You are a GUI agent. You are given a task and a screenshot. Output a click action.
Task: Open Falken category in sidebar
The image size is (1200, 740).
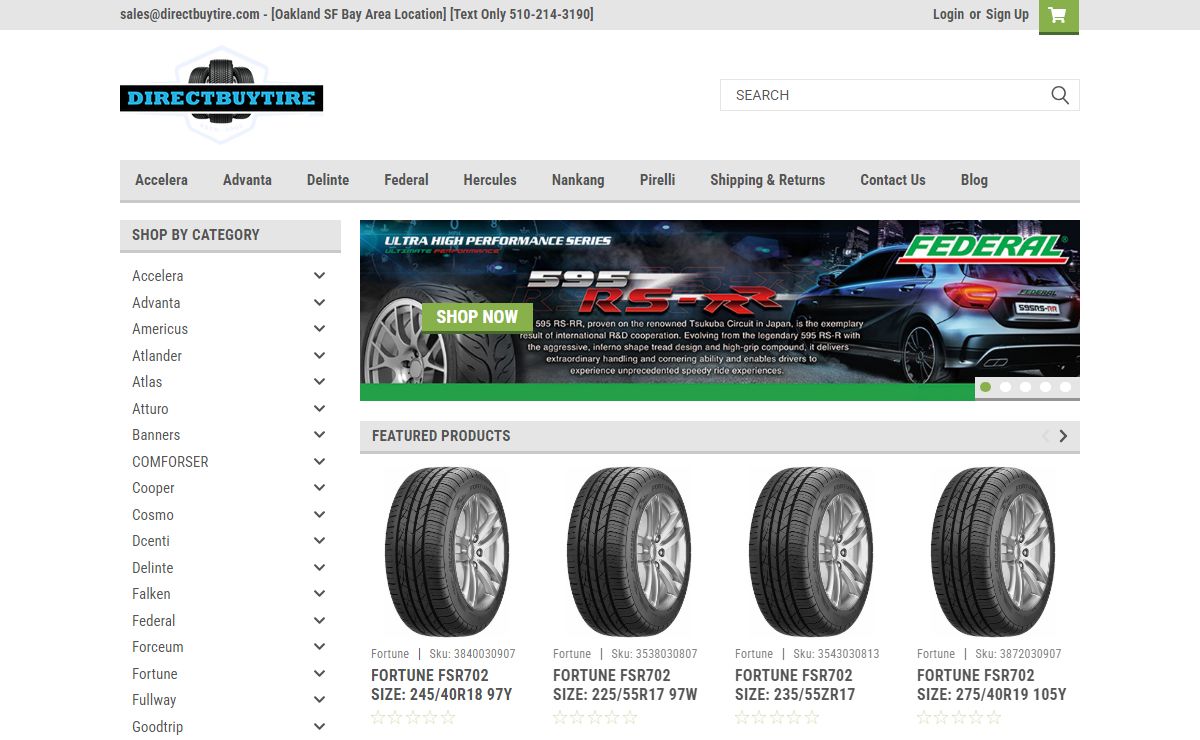pos(151,594)
